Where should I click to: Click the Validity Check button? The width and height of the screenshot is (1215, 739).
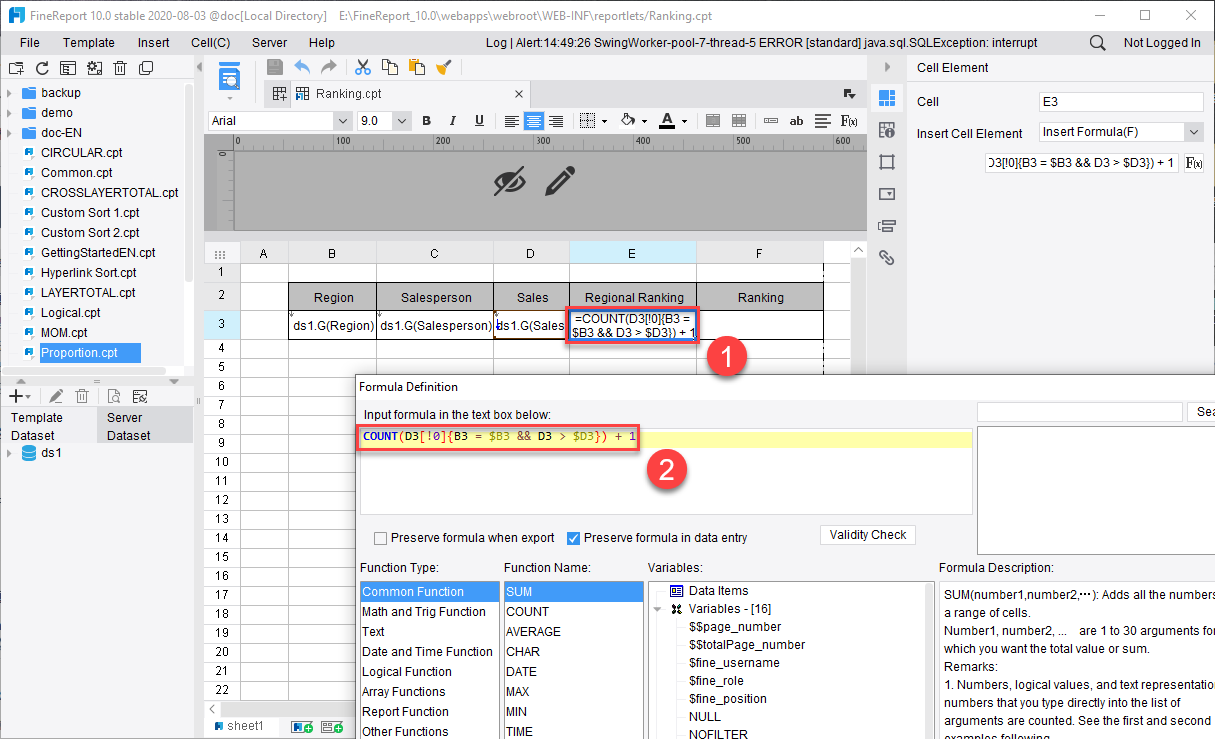coord(867,535)
